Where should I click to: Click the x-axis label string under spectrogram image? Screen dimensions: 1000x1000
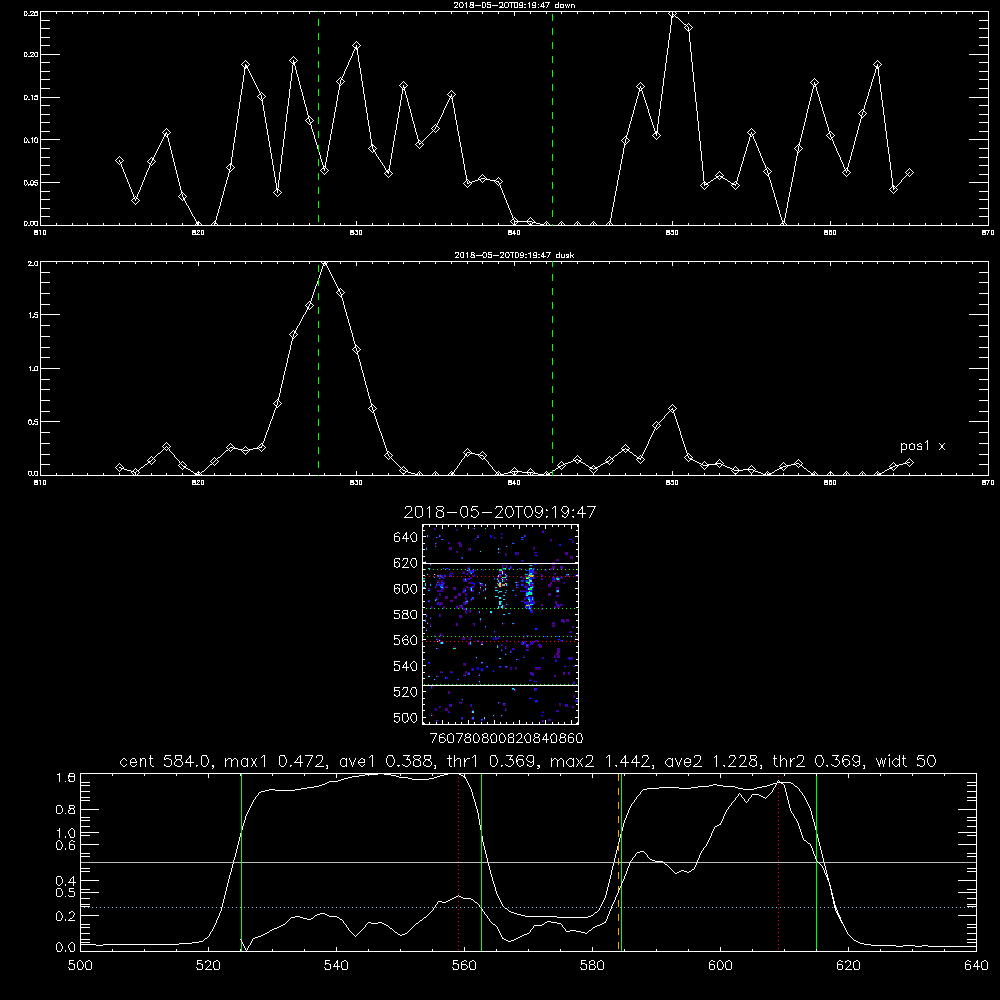click(506, 738)
